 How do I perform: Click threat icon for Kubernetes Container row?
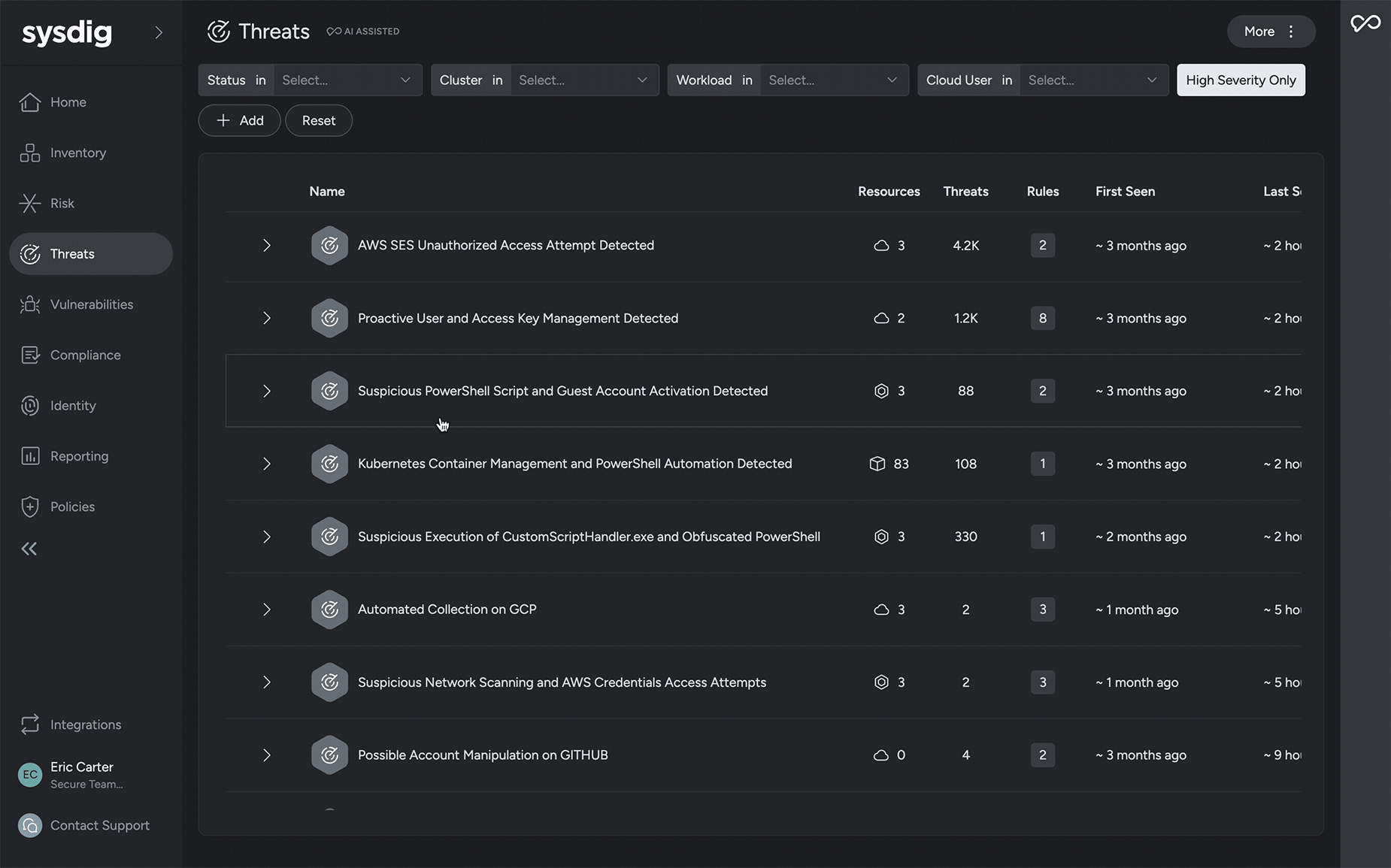tap(329, 464)
